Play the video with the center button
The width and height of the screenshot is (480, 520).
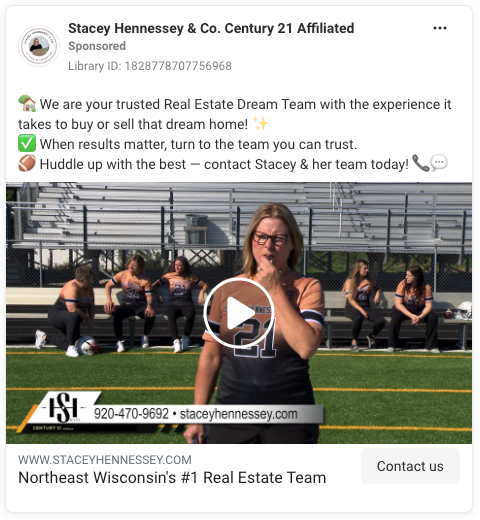(x=239, y=313)
